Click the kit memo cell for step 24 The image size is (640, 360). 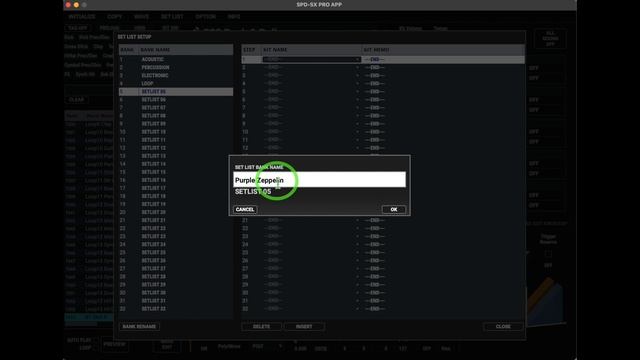click(x=443, y=244)
